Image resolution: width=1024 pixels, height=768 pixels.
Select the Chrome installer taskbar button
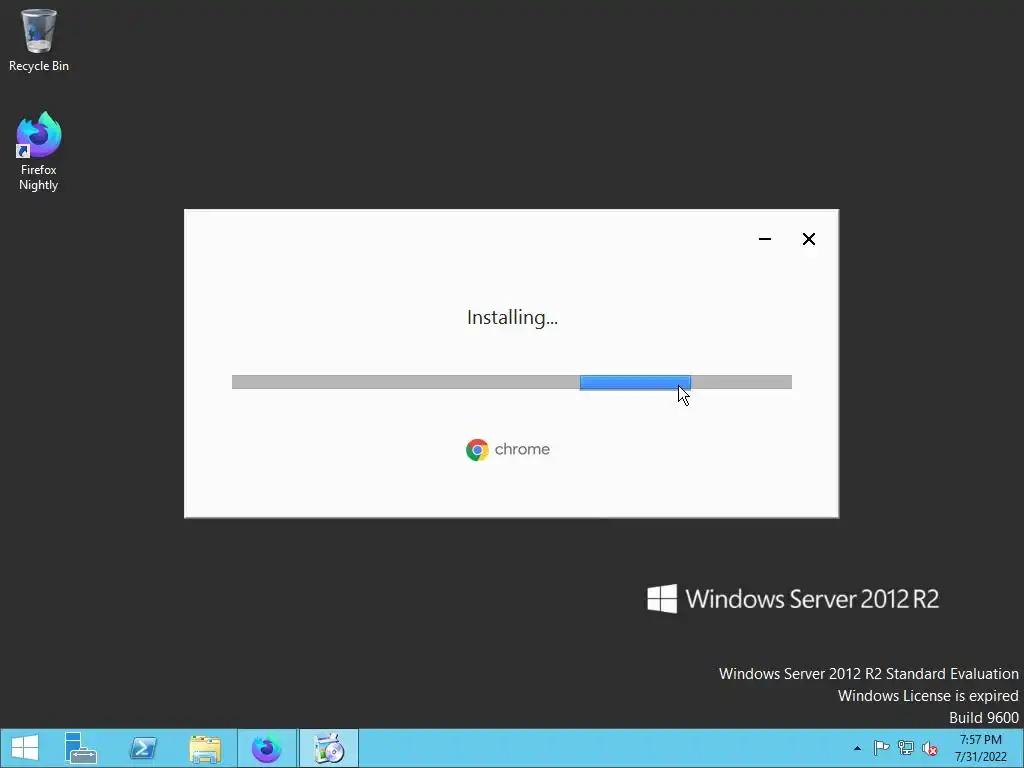(x=328, y=748)
